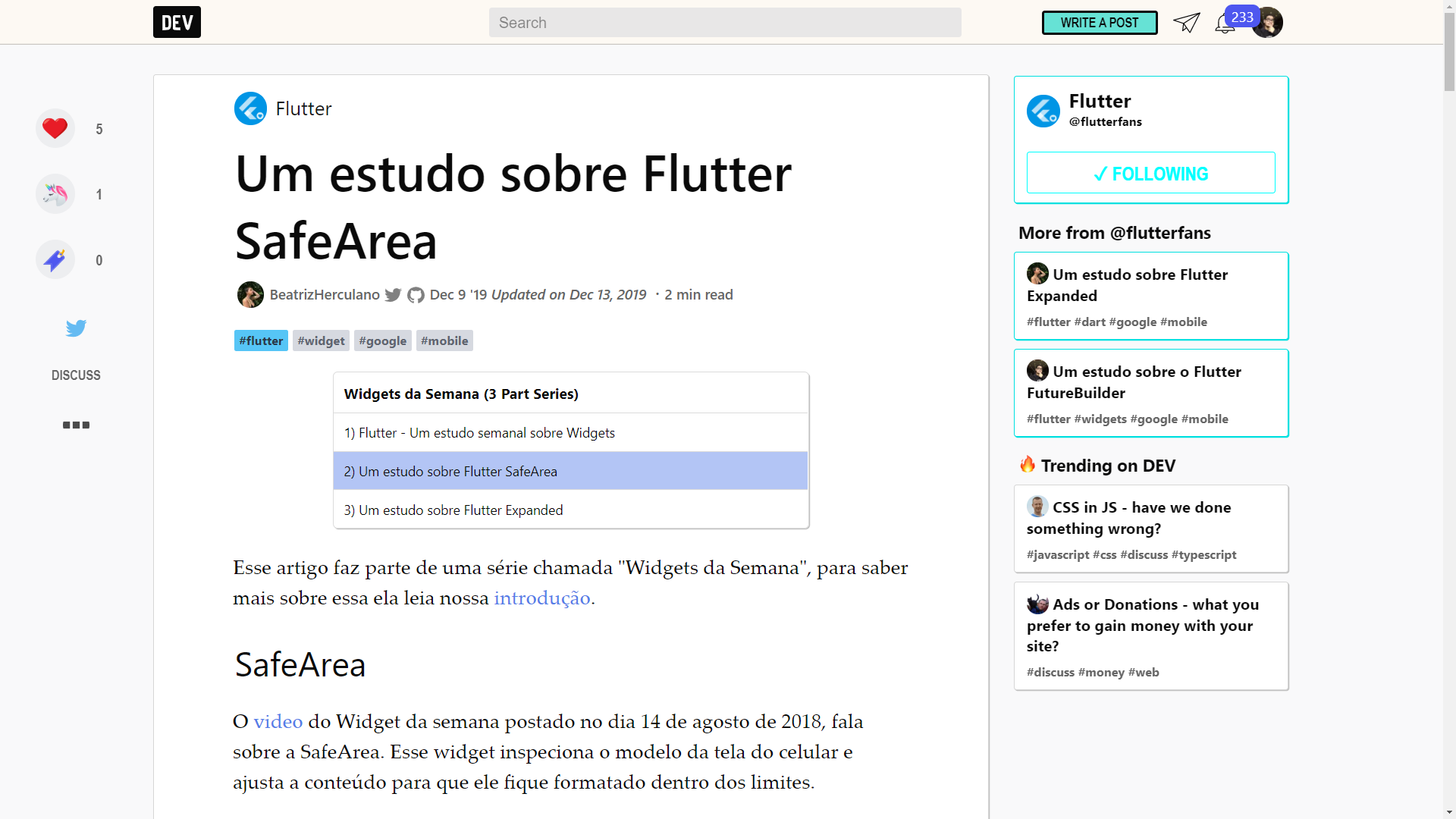The image size is (1456, 819).
Task: Share via the sidebar Twitter icon
Action: [x=76, y=328]
